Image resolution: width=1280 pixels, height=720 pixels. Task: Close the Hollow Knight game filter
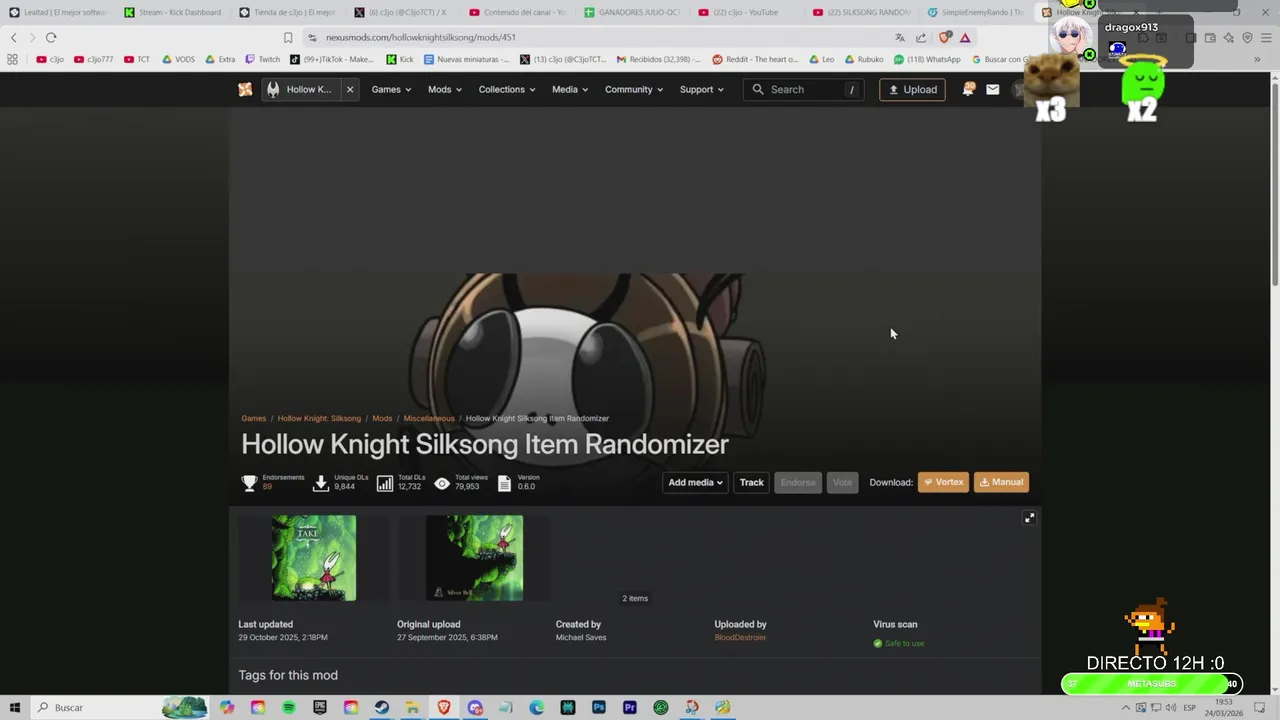pos(350,89)
